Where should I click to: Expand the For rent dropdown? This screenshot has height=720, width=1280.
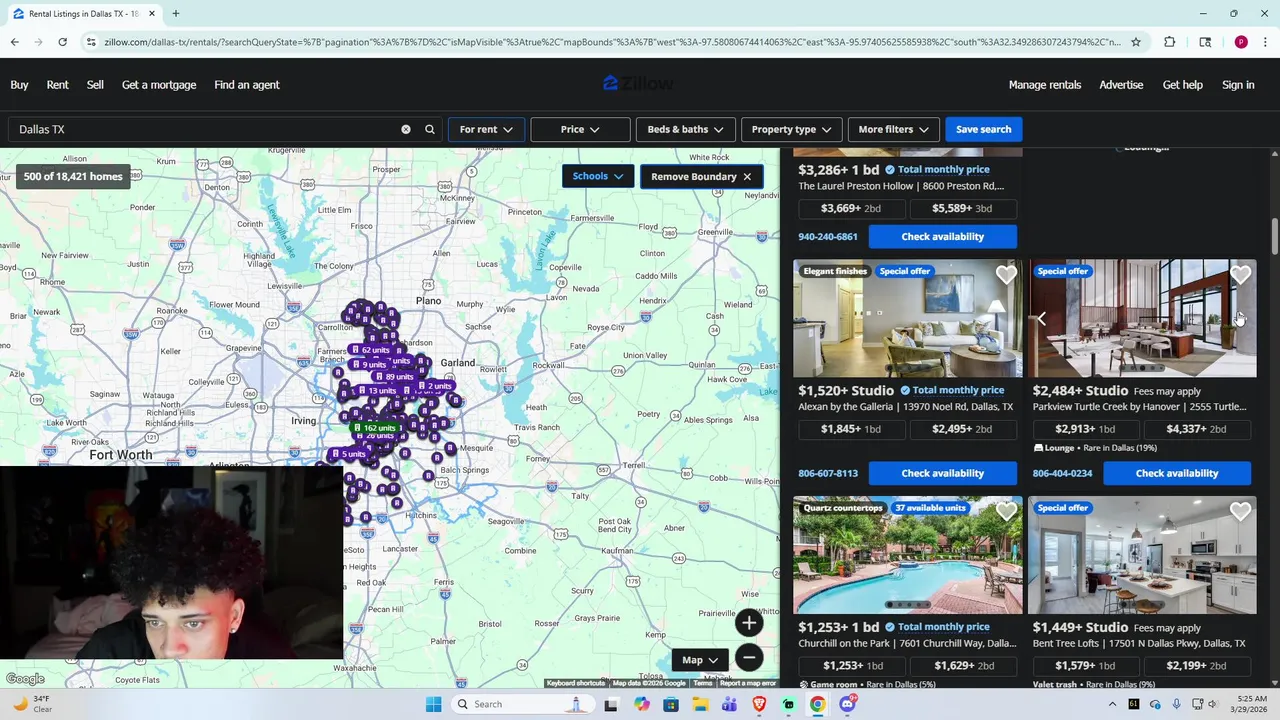coord(486,129)
